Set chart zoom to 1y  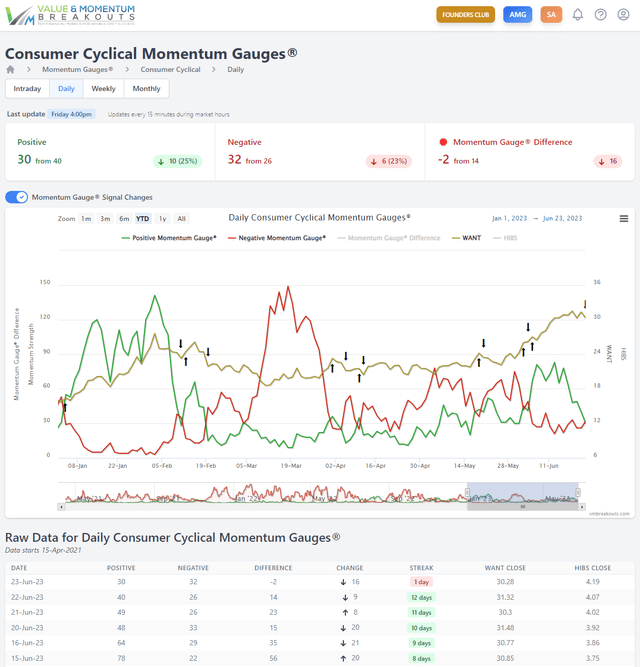point(162,219)
